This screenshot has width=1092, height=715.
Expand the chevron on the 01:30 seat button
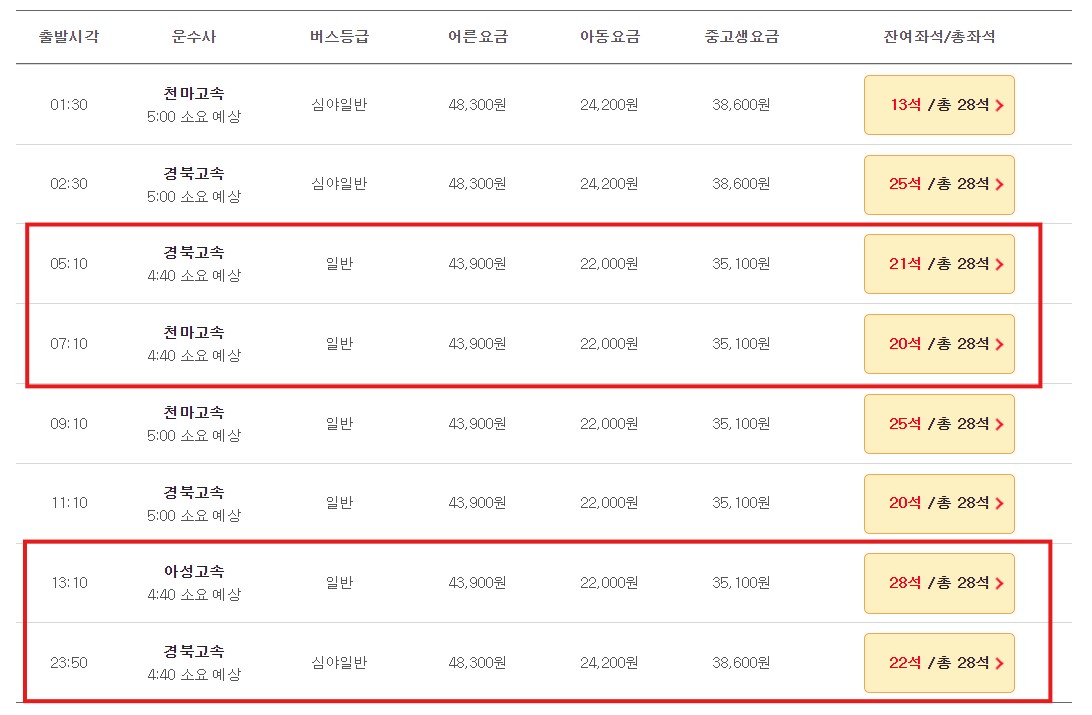click(1002, 104)
